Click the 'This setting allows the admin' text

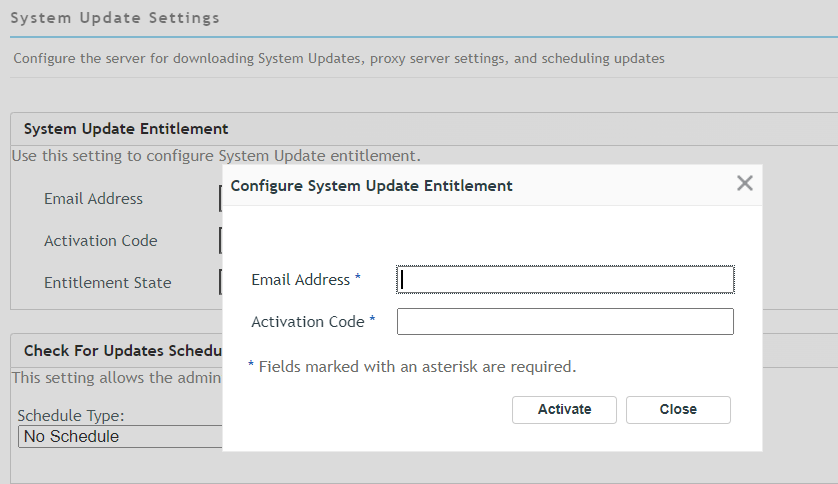pyautogui.click(x=115, y=377)
